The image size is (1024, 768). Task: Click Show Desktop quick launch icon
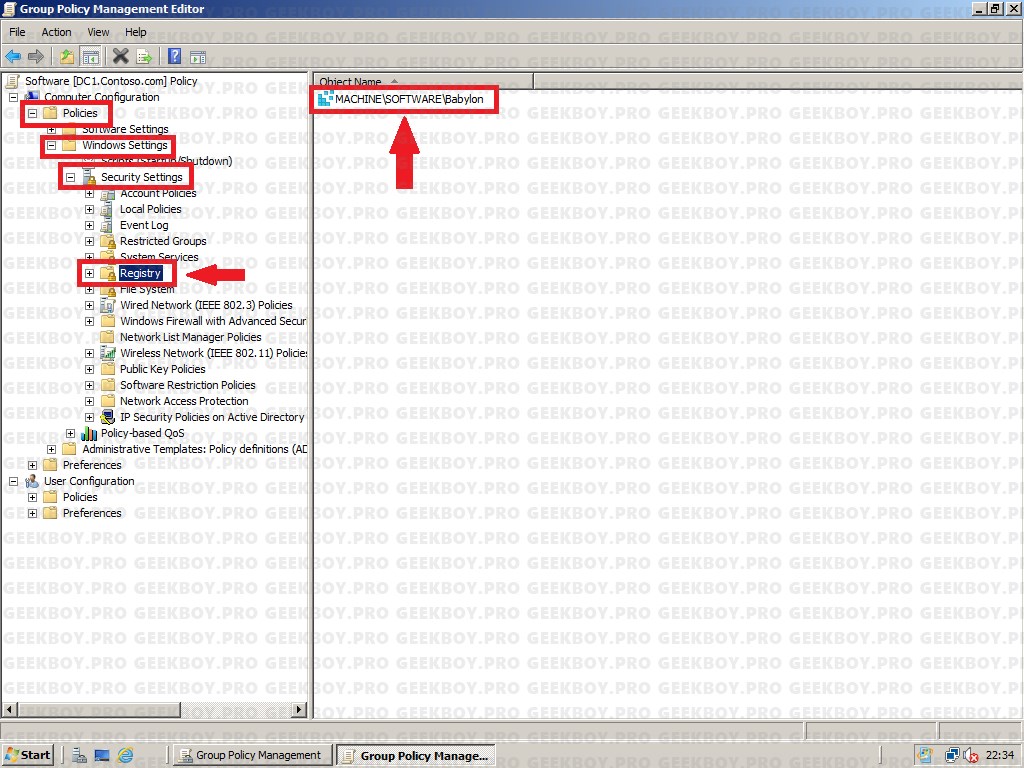(102, 756)
